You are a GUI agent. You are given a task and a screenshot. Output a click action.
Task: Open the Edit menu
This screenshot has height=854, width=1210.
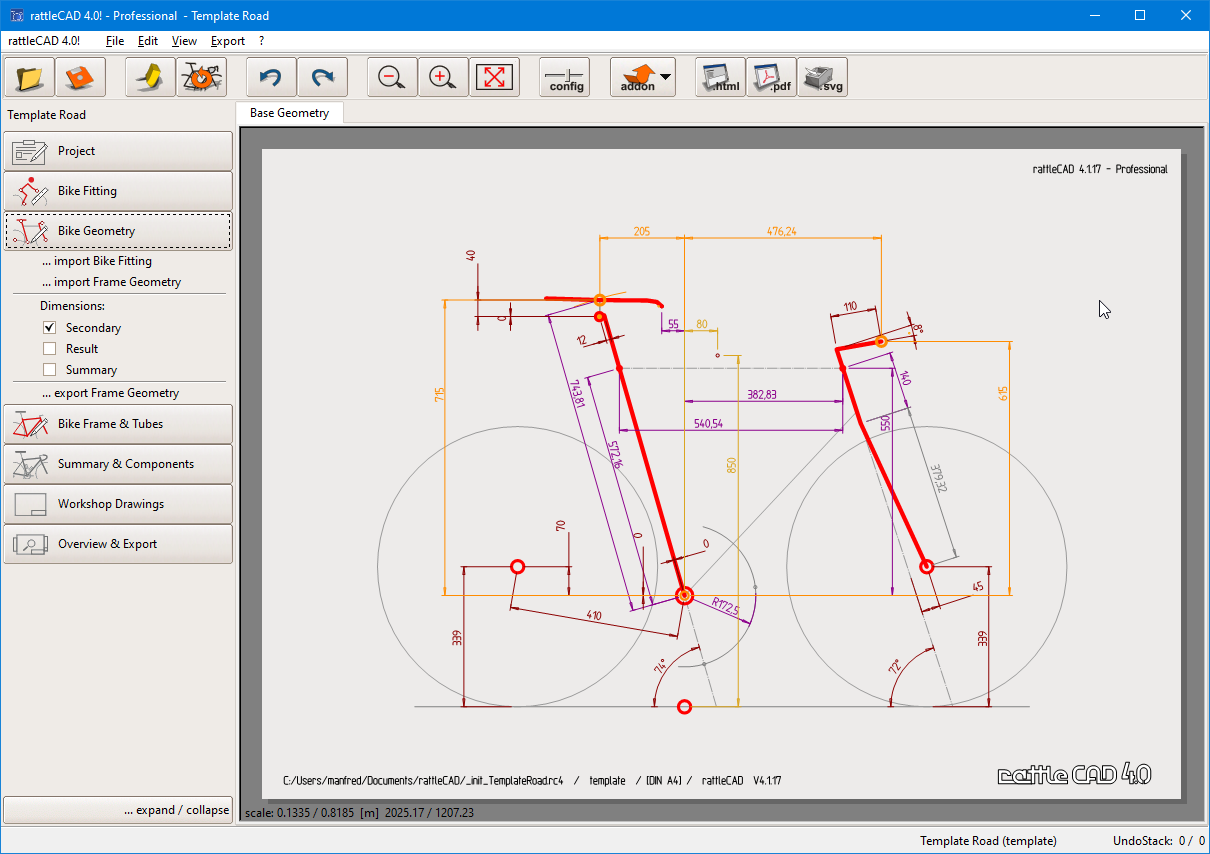pos(148,41)
